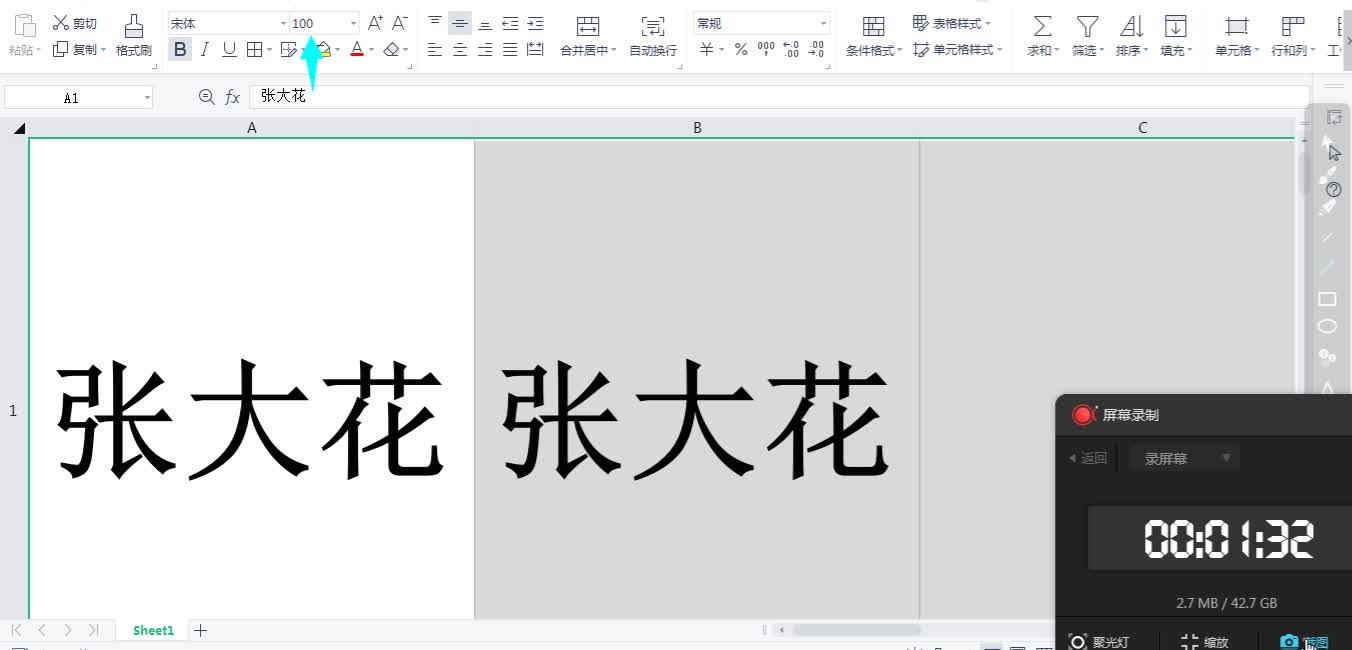Click the Cut (剪切) scissors icon
Image resolution: width=1352 pixels, height=650 pixels.
[x=61, y=23]
